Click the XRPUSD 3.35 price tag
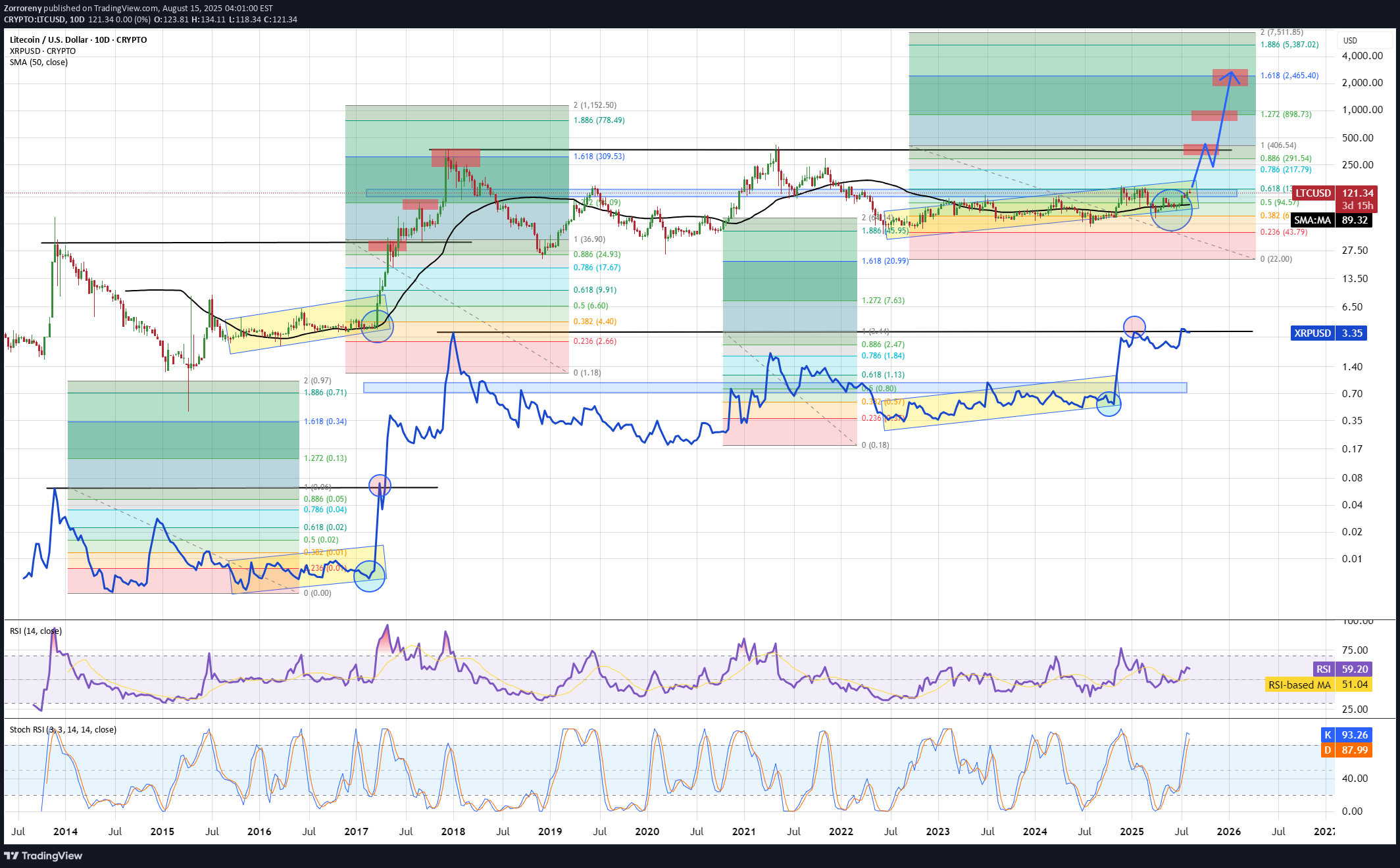The height and width of the screenshot is (868, 1400). (1328, 333)
